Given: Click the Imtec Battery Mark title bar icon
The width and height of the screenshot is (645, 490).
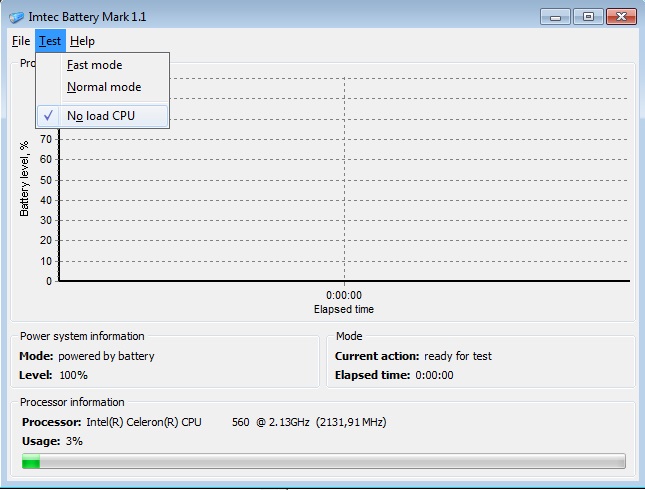Looking at the screenshot, I should point(15,17).
